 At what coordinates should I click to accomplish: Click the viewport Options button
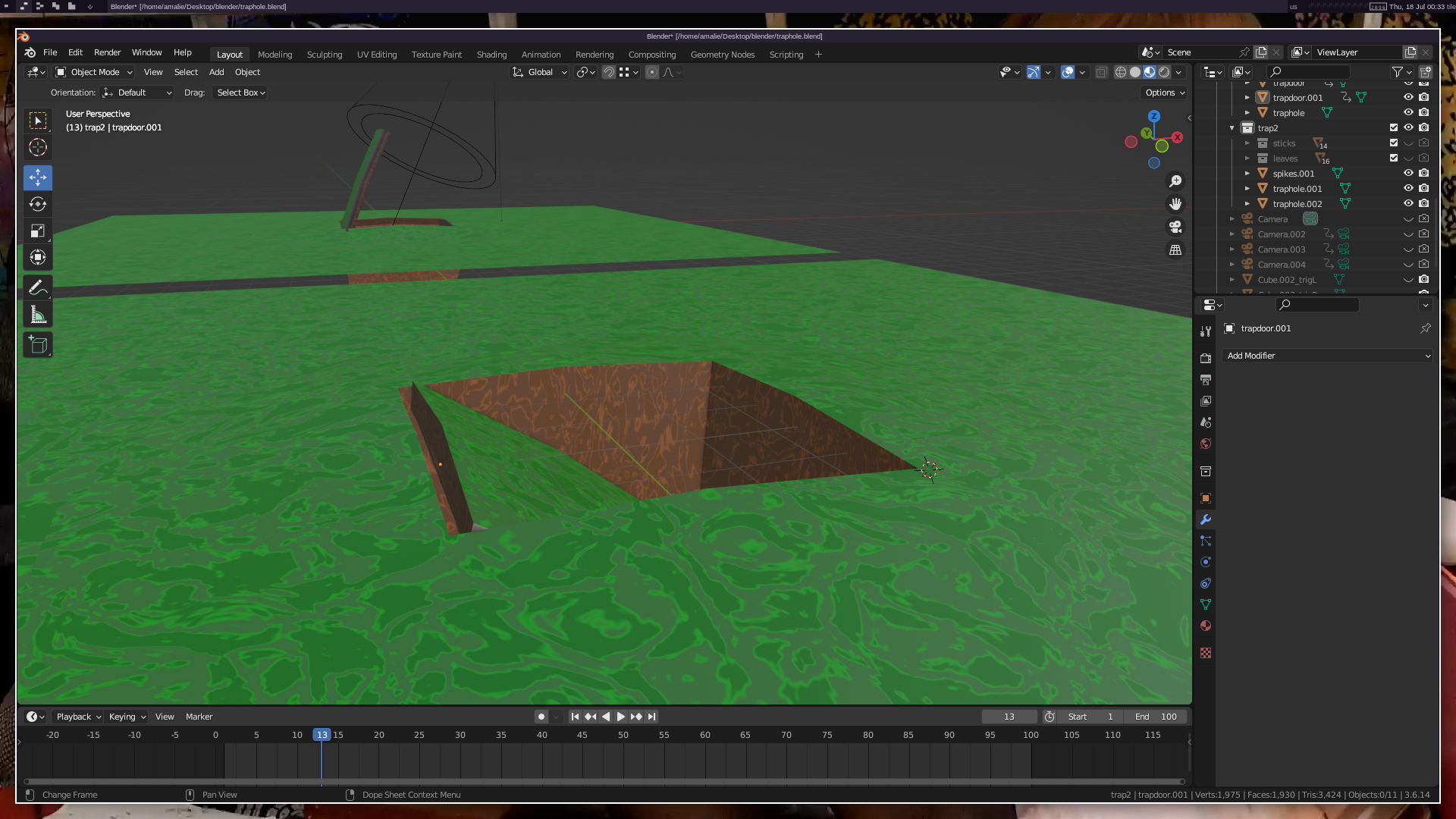point(1164,93)
